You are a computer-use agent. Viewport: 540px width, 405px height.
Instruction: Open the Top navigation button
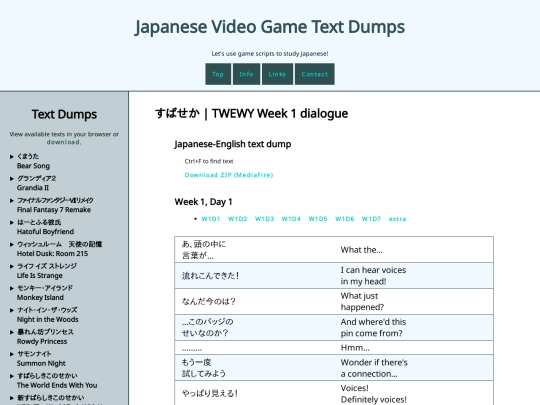218,74
